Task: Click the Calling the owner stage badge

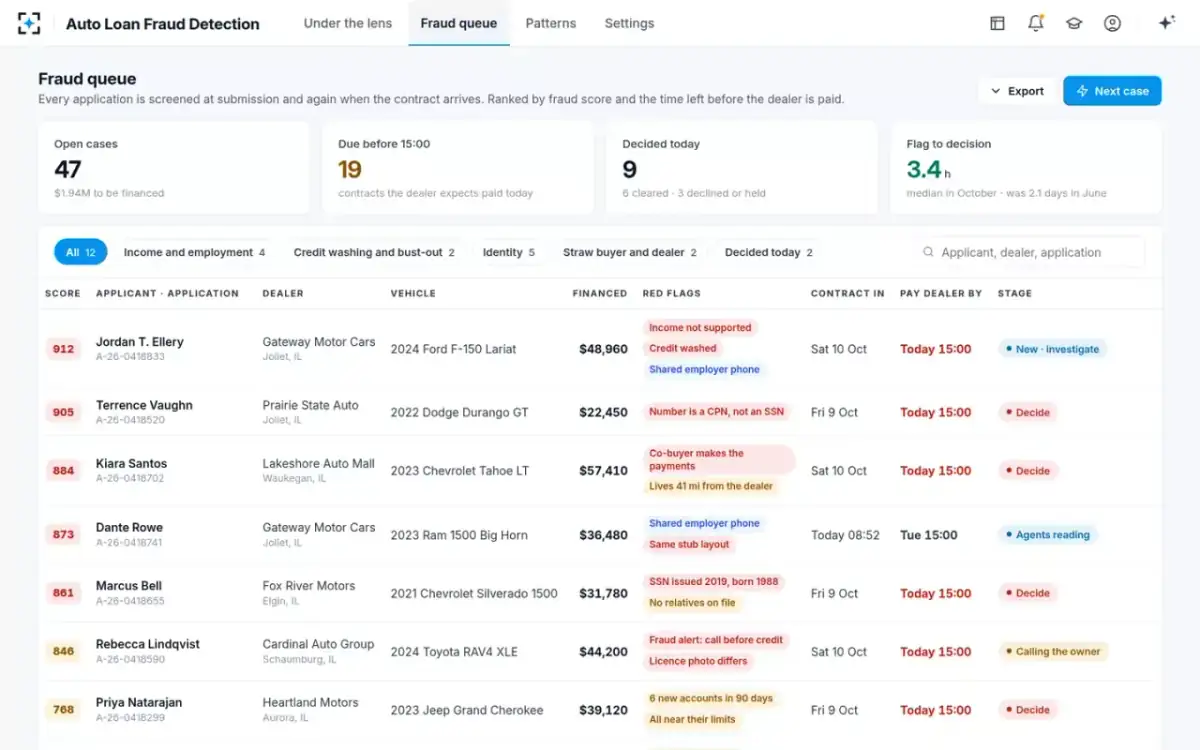Action: tap(1053, 651)
